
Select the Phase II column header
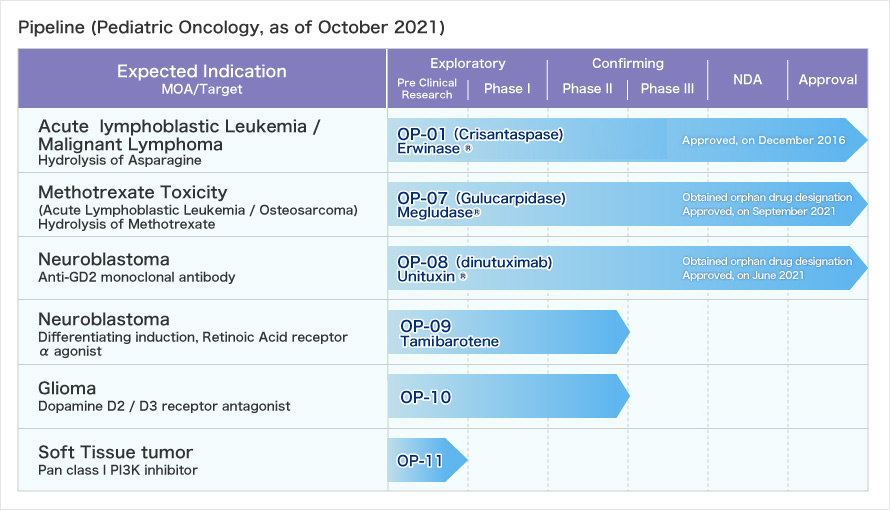tap(587, 89)
